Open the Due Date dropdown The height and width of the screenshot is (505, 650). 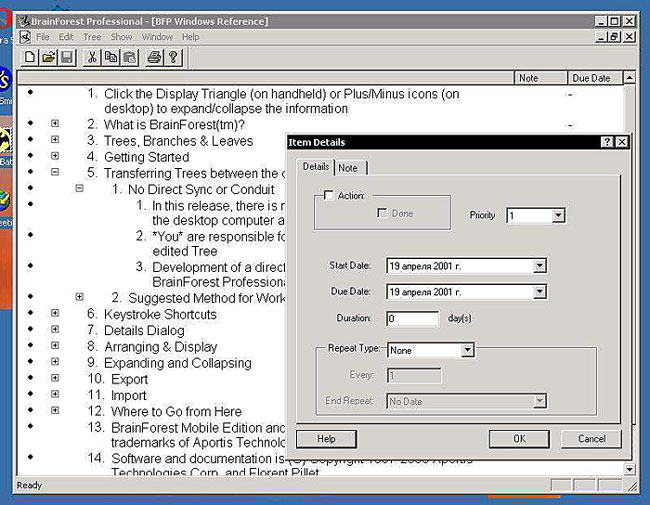point(540,292)
